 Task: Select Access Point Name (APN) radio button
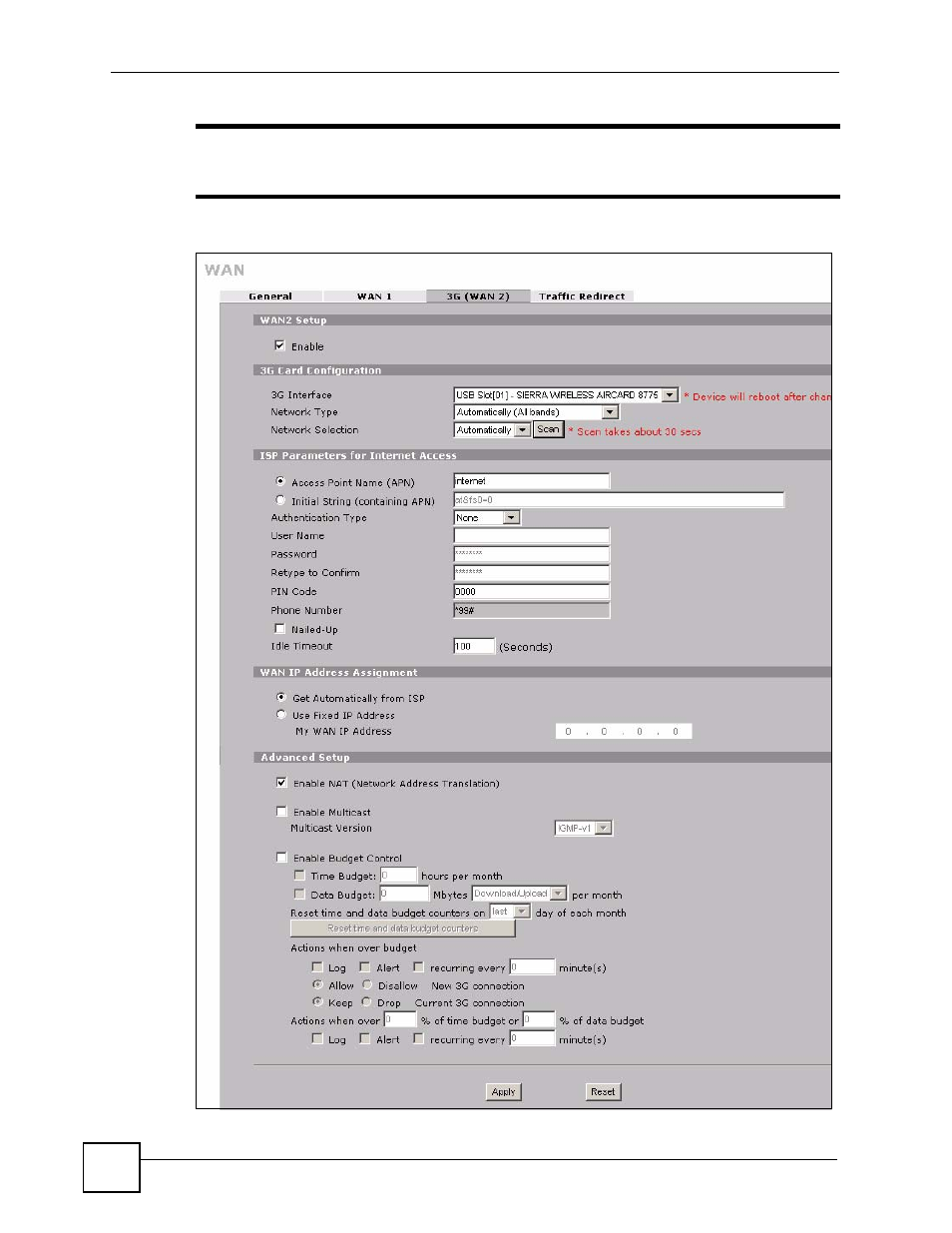click(x=280, y=481)
